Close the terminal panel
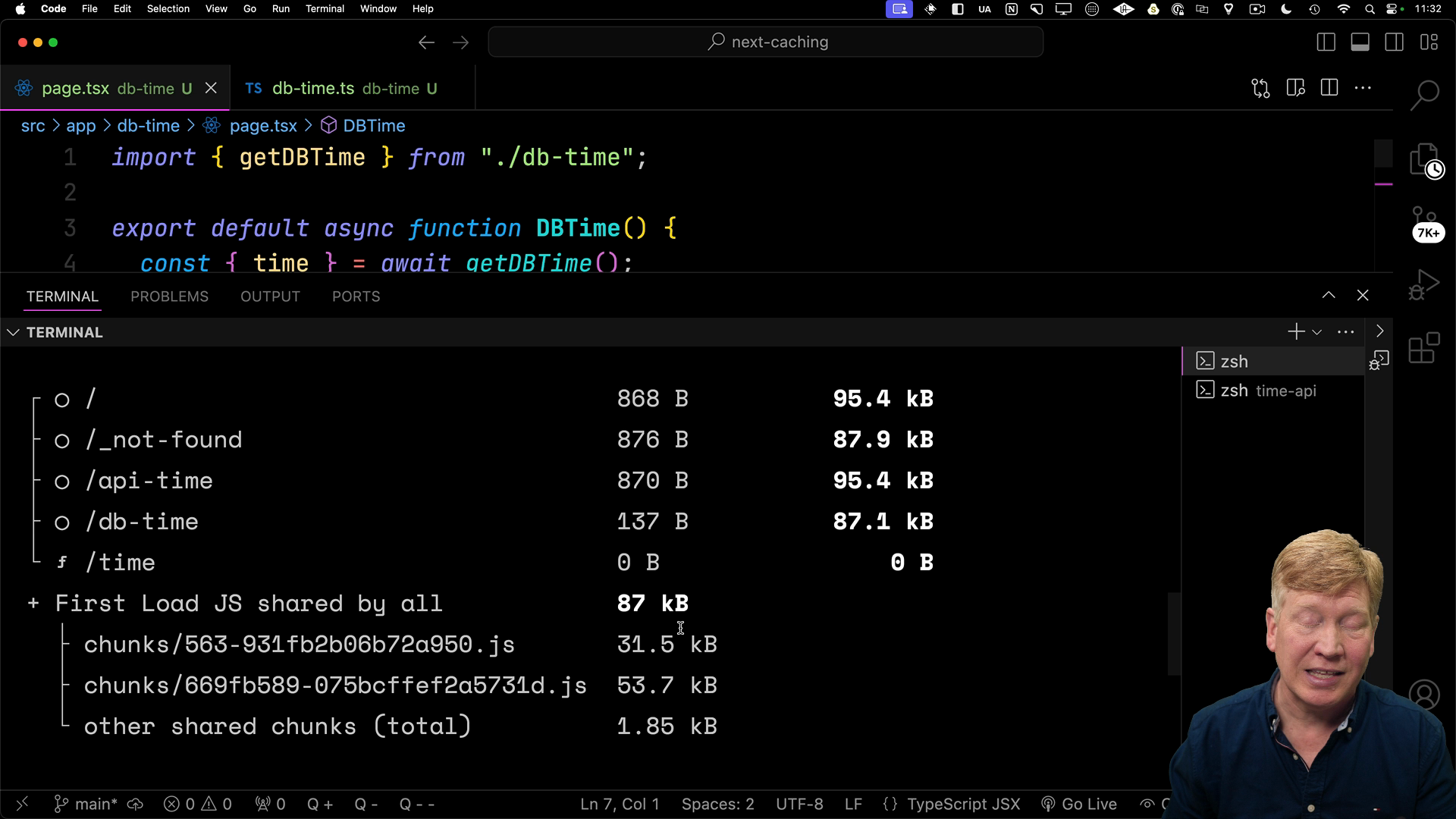 click(x=1363, y=295)
